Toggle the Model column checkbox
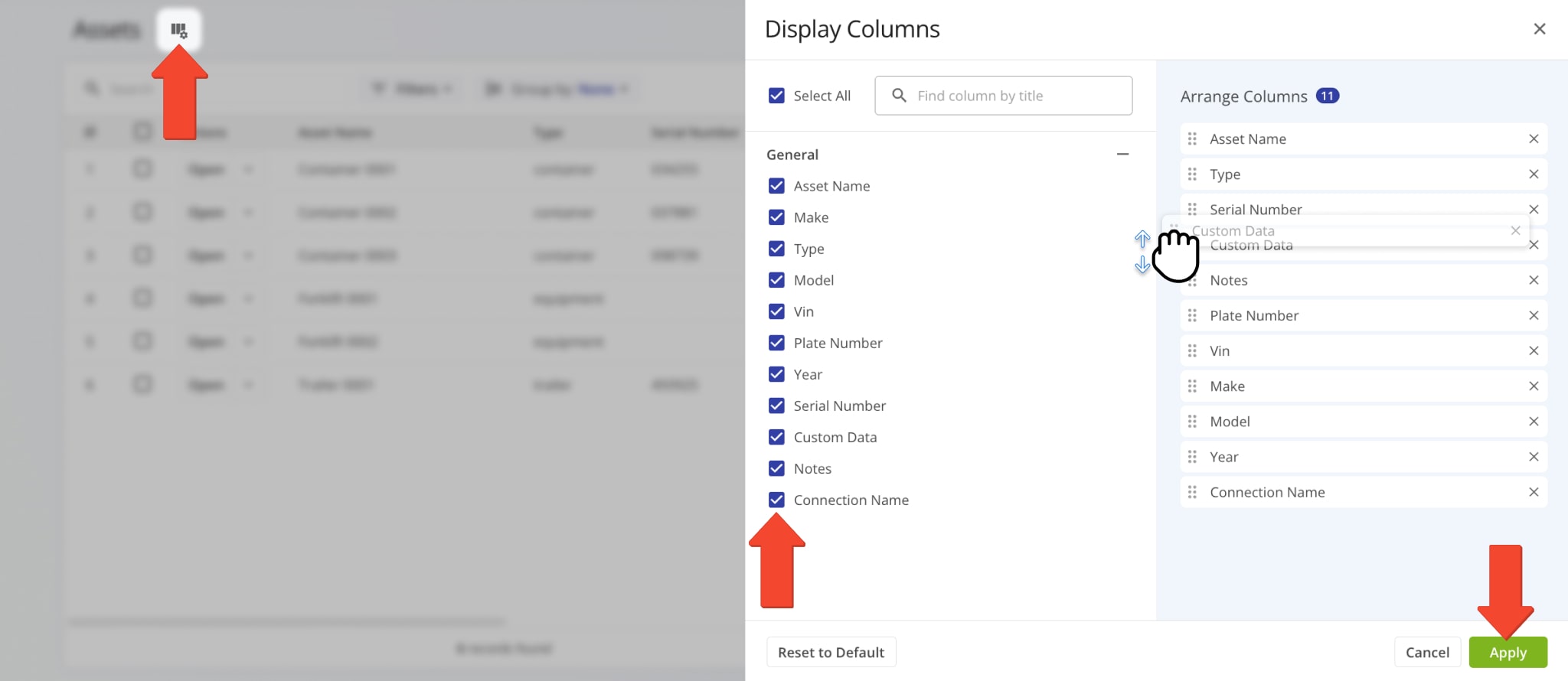1568x681 pixels. click(x=776, y=281)
